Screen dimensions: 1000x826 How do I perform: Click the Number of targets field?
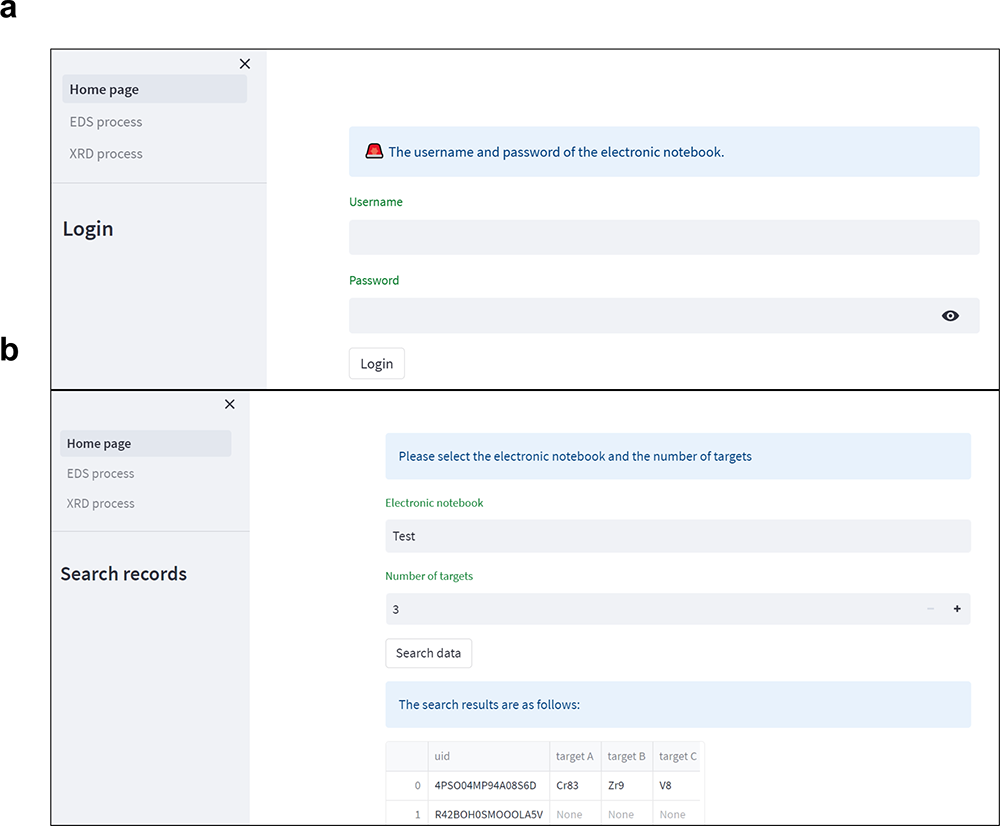click(x=650, y=609)
